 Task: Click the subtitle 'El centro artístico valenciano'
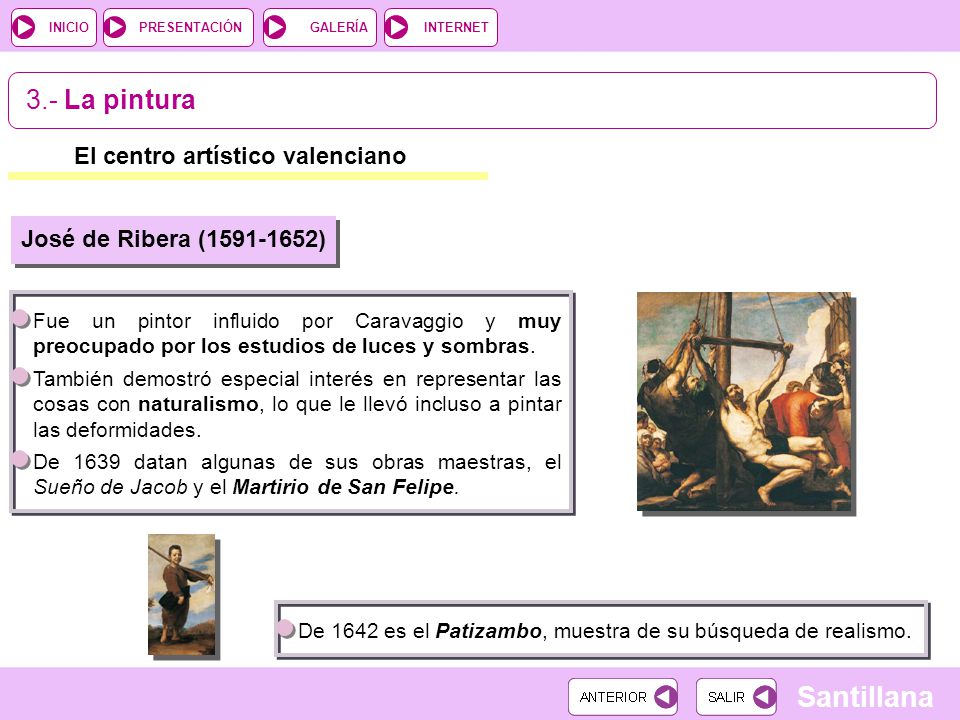coord(240,156)
